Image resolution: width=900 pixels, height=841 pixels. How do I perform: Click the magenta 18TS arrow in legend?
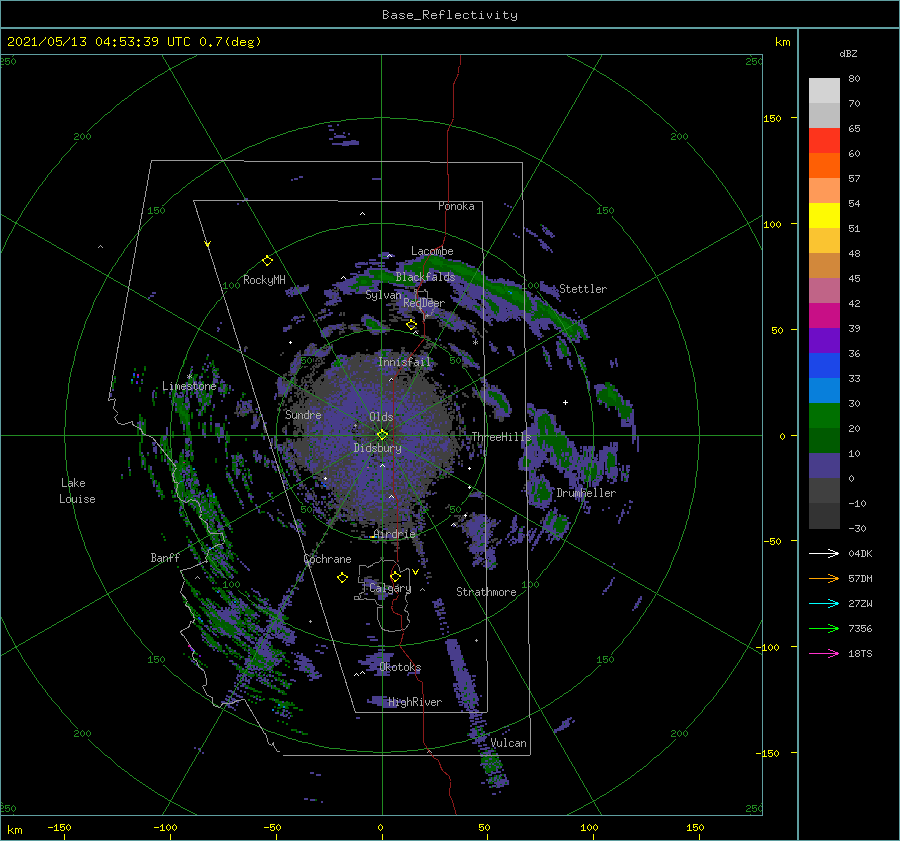point(824,653)
